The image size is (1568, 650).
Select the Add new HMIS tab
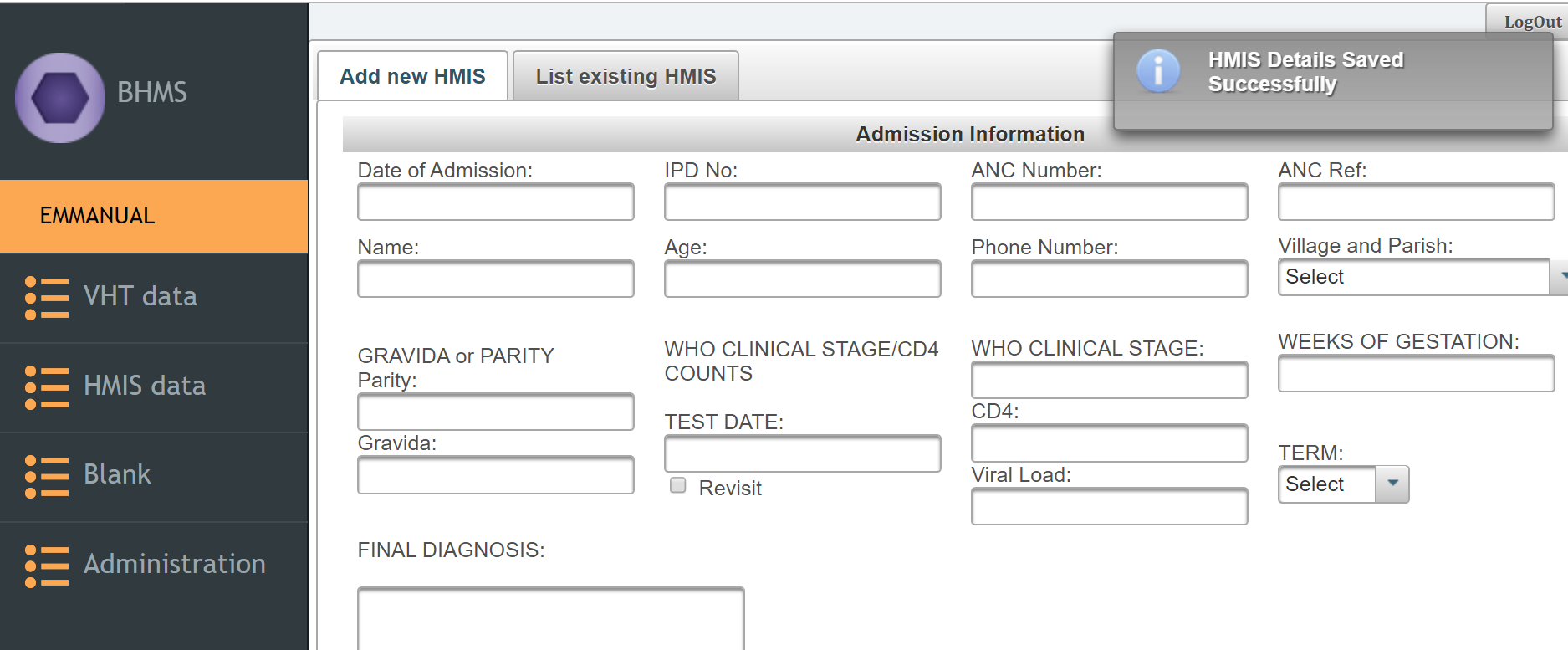412,76
